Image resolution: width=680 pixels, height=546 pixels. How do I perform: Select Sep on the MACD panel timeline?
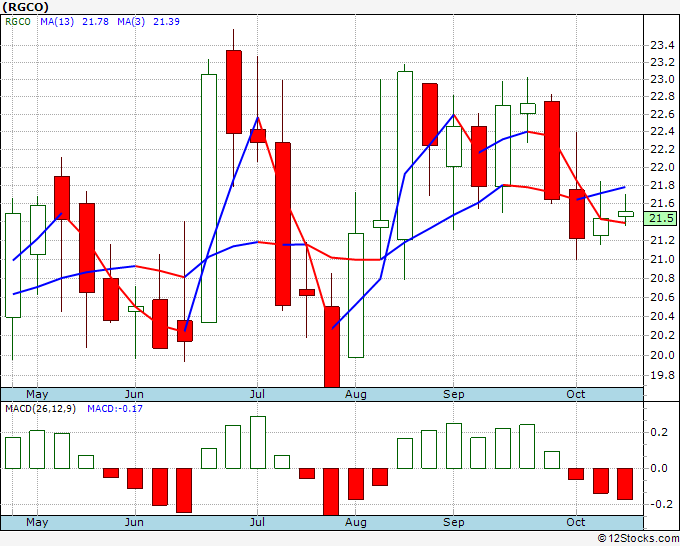pyautogui.click(x=454, y=522)
